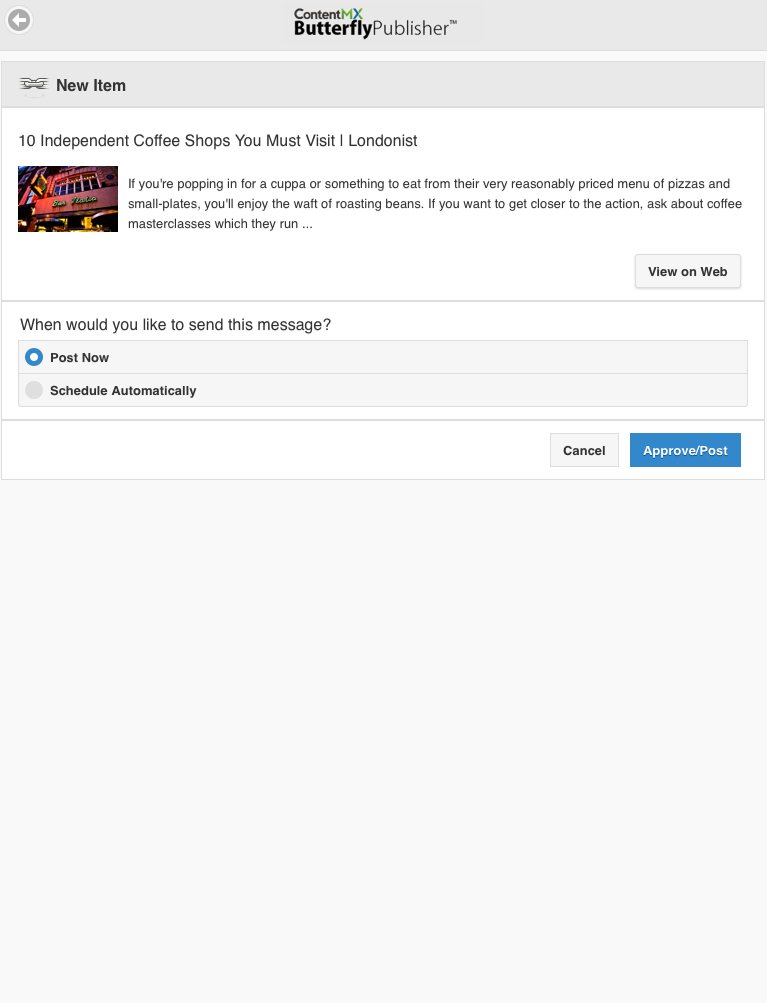Select the Post Now radio button

click(34, 357)
